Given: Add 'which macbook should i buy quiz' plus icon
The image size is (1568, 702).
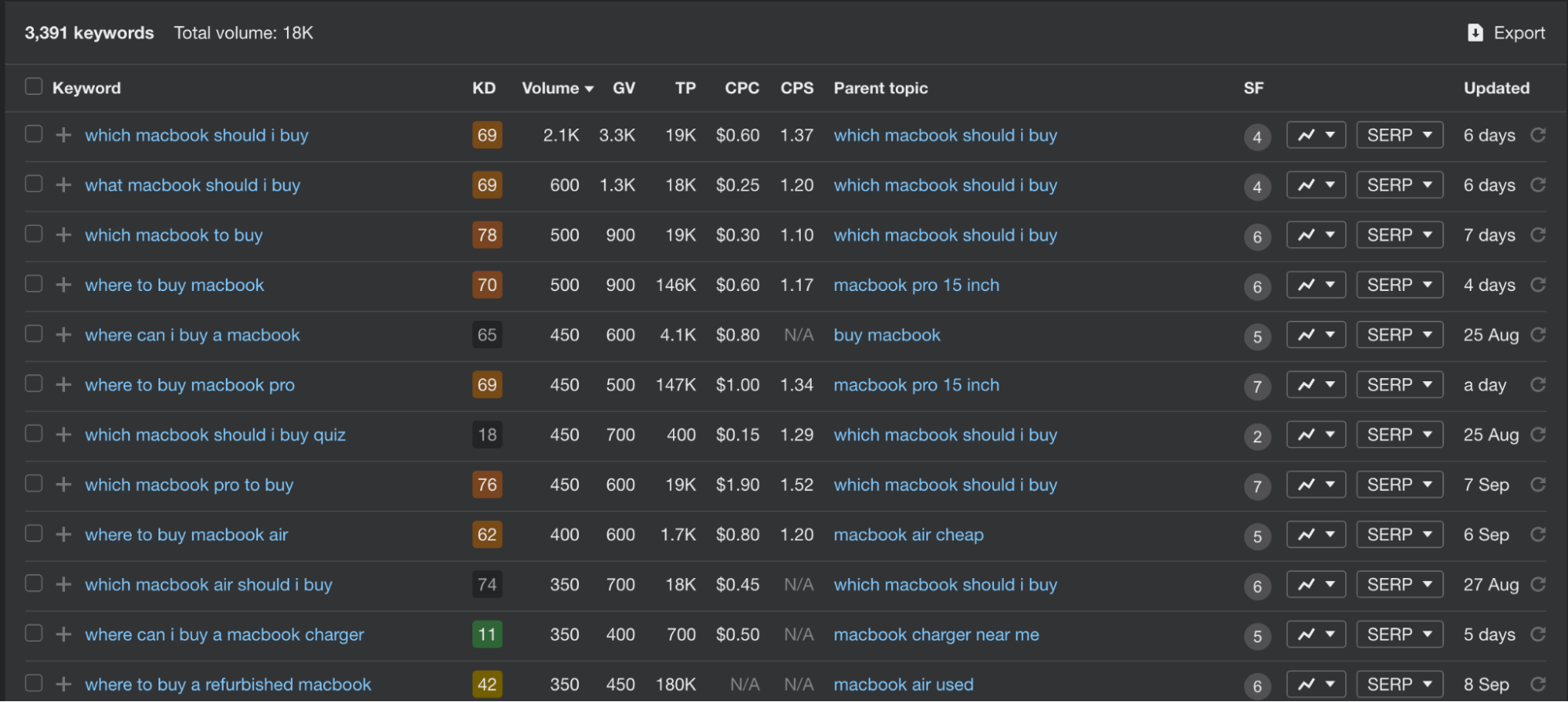Looking at the screenshot, I should [64, 435].
